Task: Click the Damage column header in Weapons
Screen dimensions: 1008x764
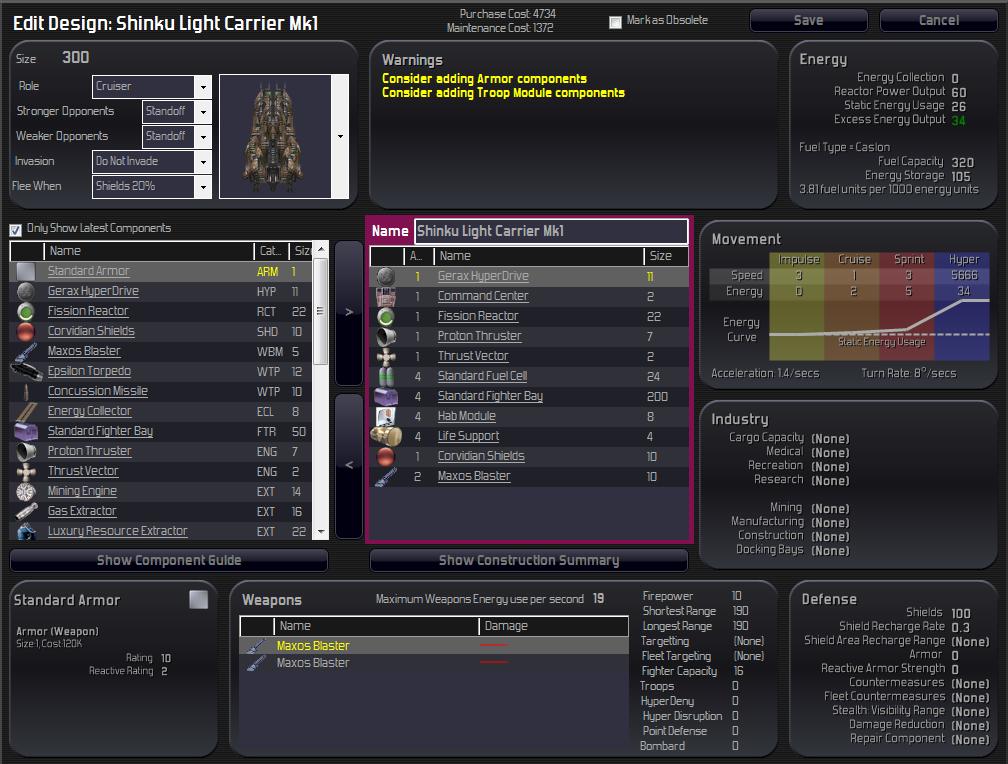Action: point(553,626)
